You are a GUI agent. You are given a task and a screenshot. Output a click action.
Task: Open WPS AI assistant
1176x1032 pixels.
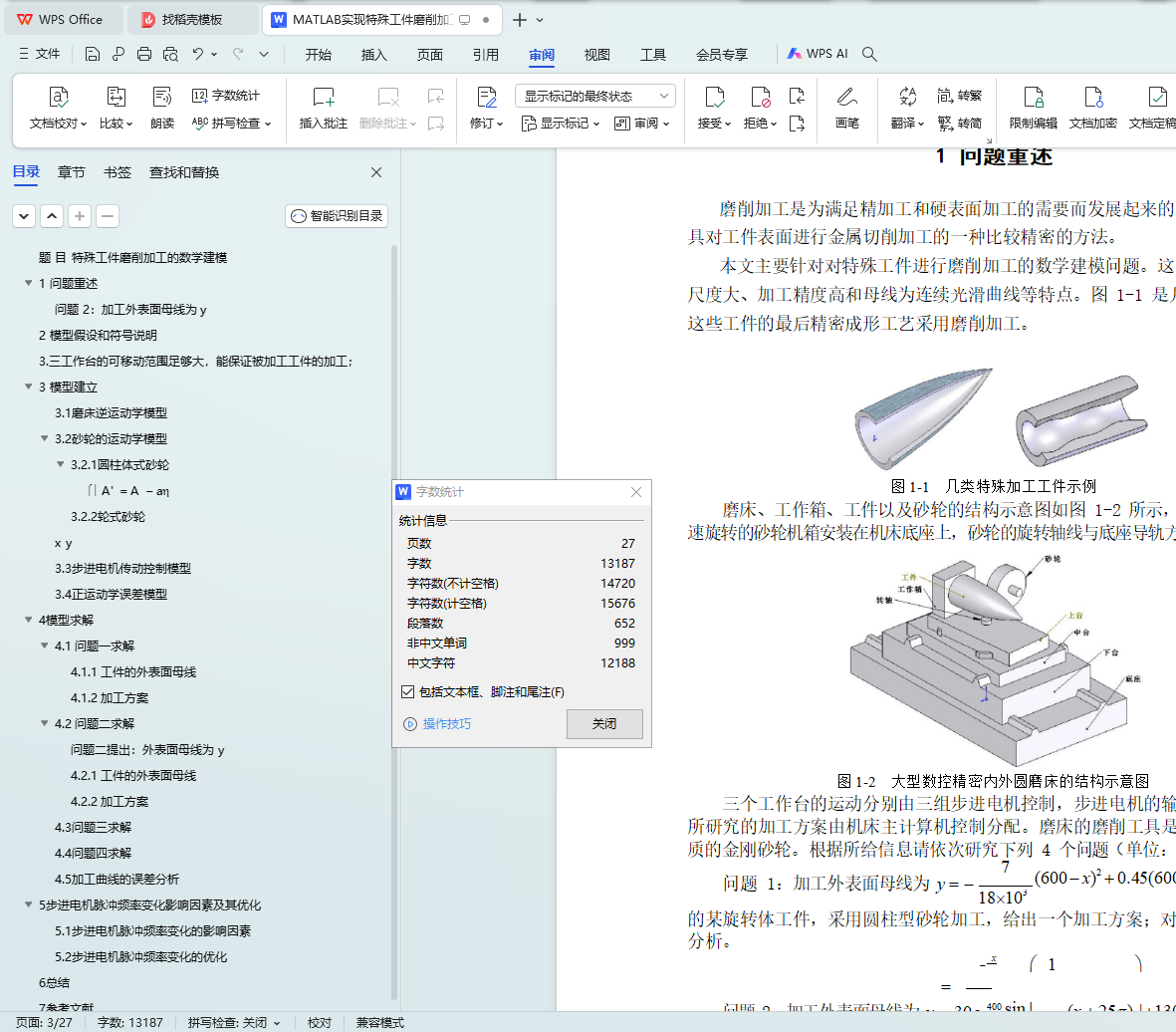pyautogui.click(x=818, y=53)
